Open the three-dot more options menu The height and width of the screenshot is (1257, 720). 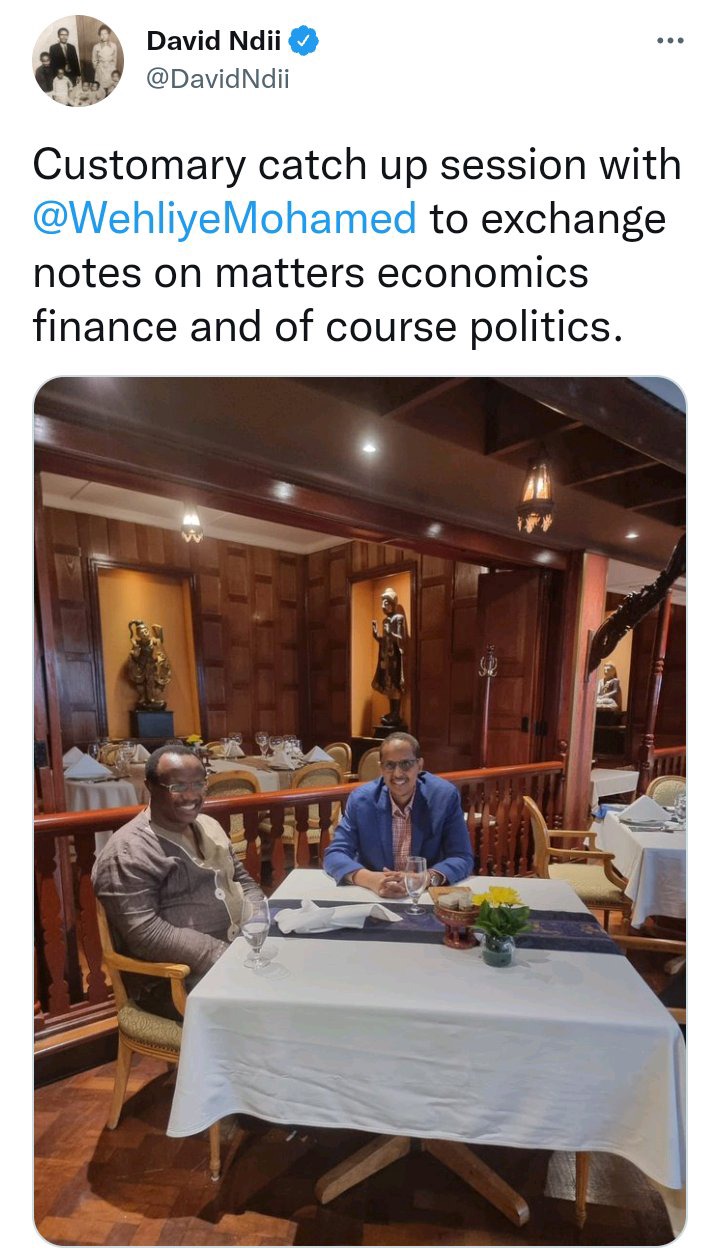coord(670,41)
